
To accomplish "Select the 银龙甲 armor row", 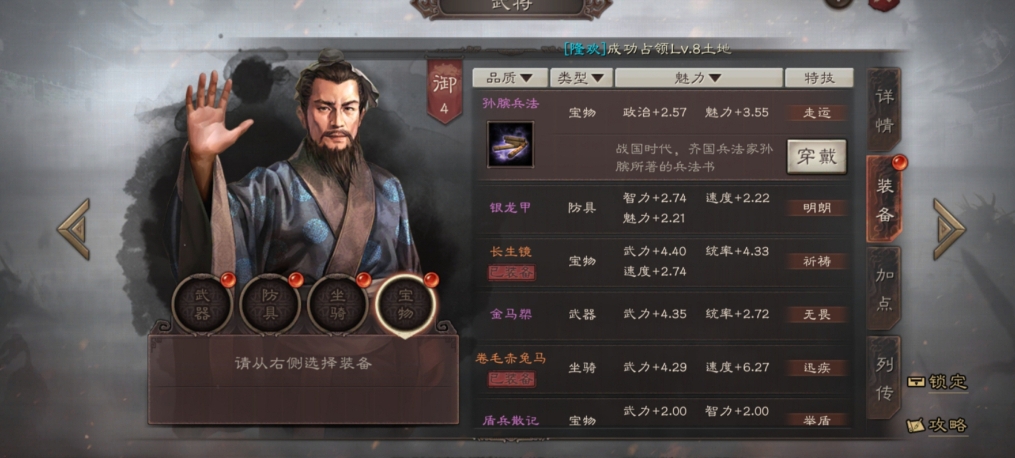I will tap(663, 208).
